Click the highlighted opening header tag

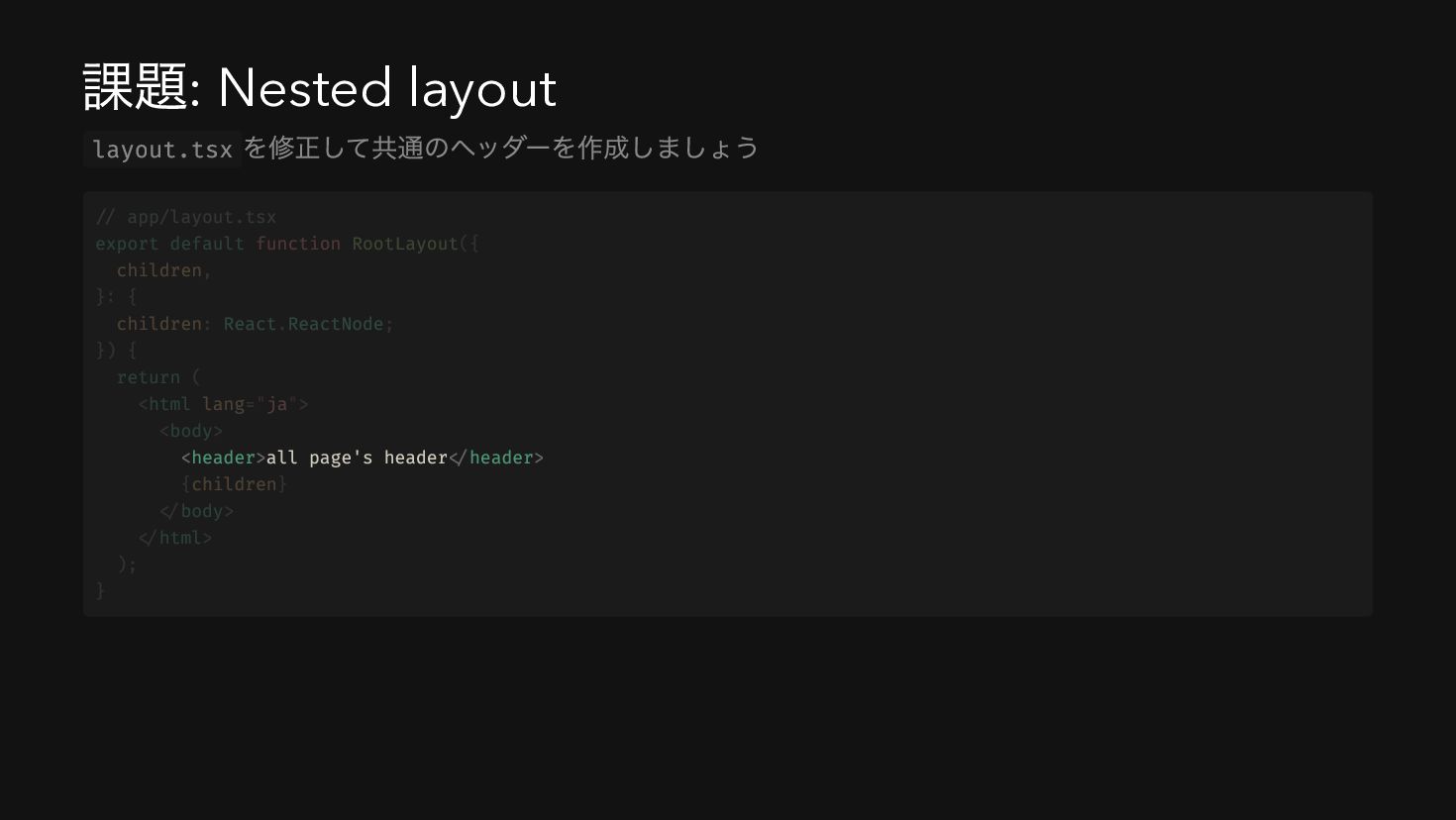coord(223,458)
